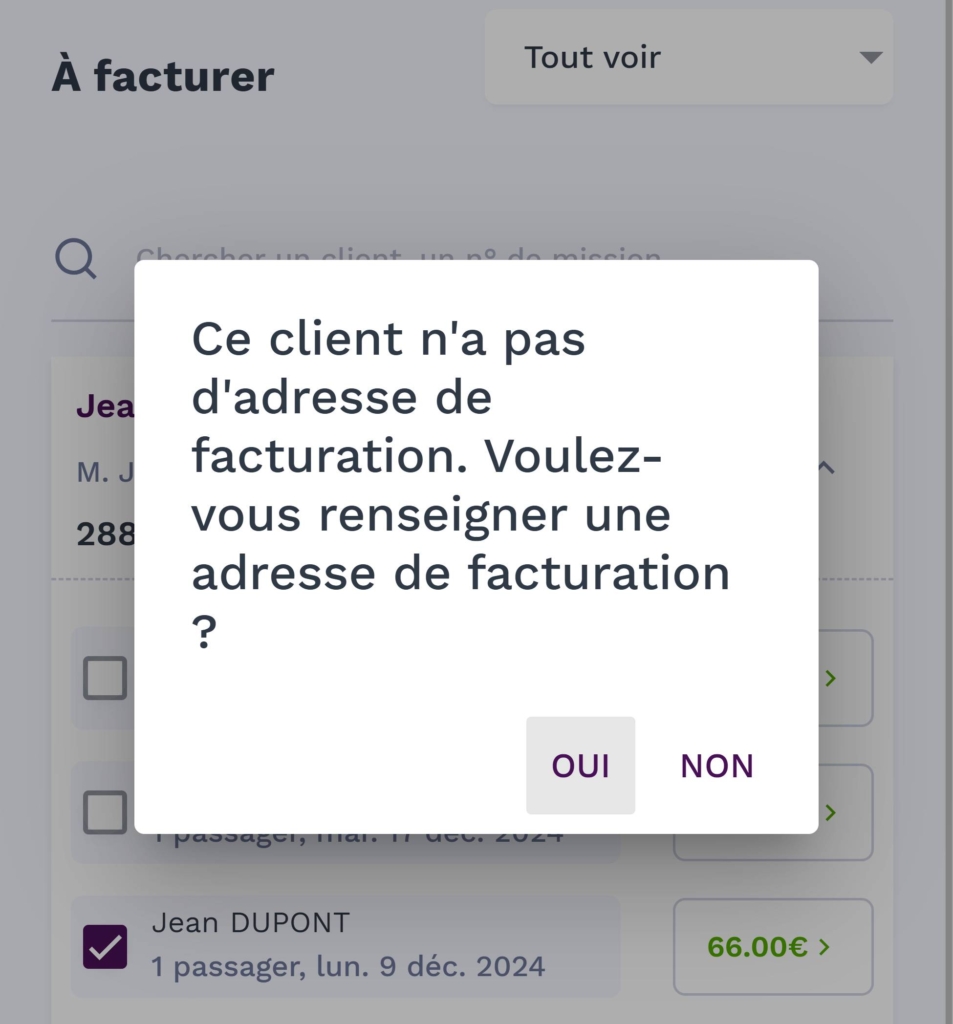Screen dimensions: 953x1024
Task: Confirm with the OUI button
Action: coord(580,766)
